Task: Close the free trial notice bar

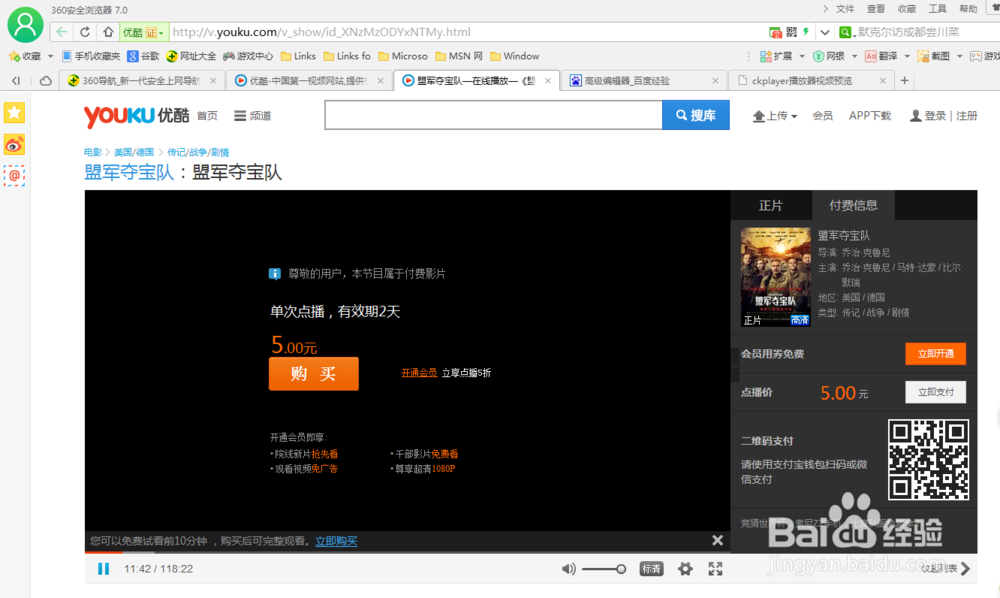Action: click(717, 541)
